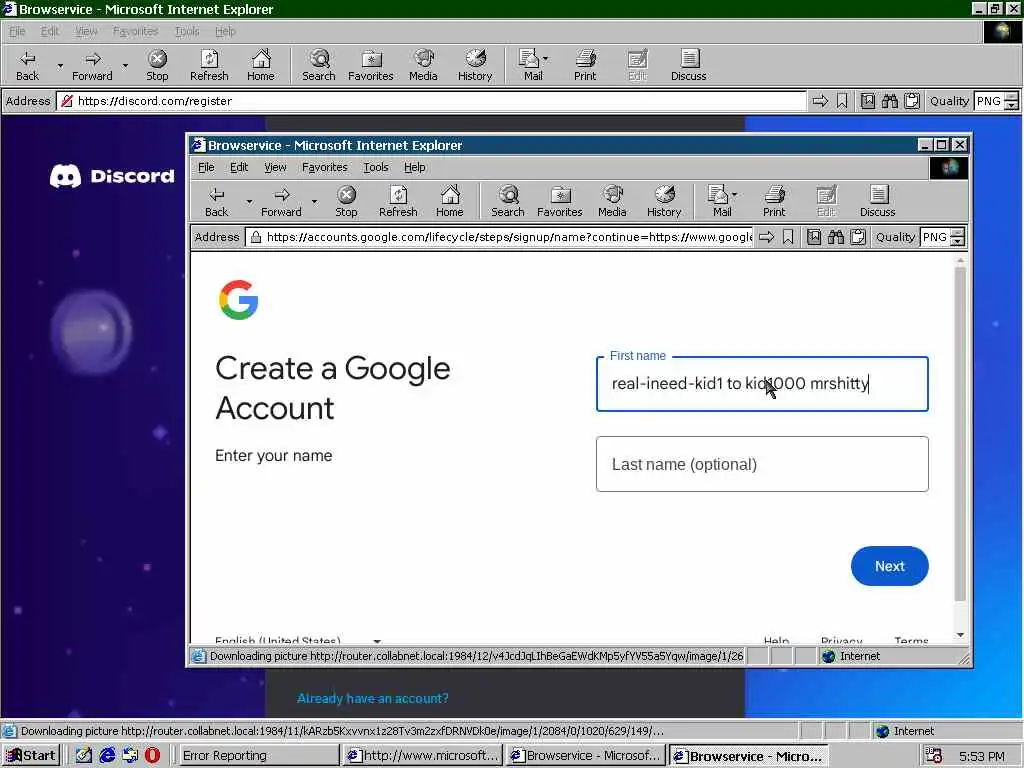This screenshot has width=1024, height=768.
Task: Click the Go arrow in Discord window address bar
Action: 820,101
